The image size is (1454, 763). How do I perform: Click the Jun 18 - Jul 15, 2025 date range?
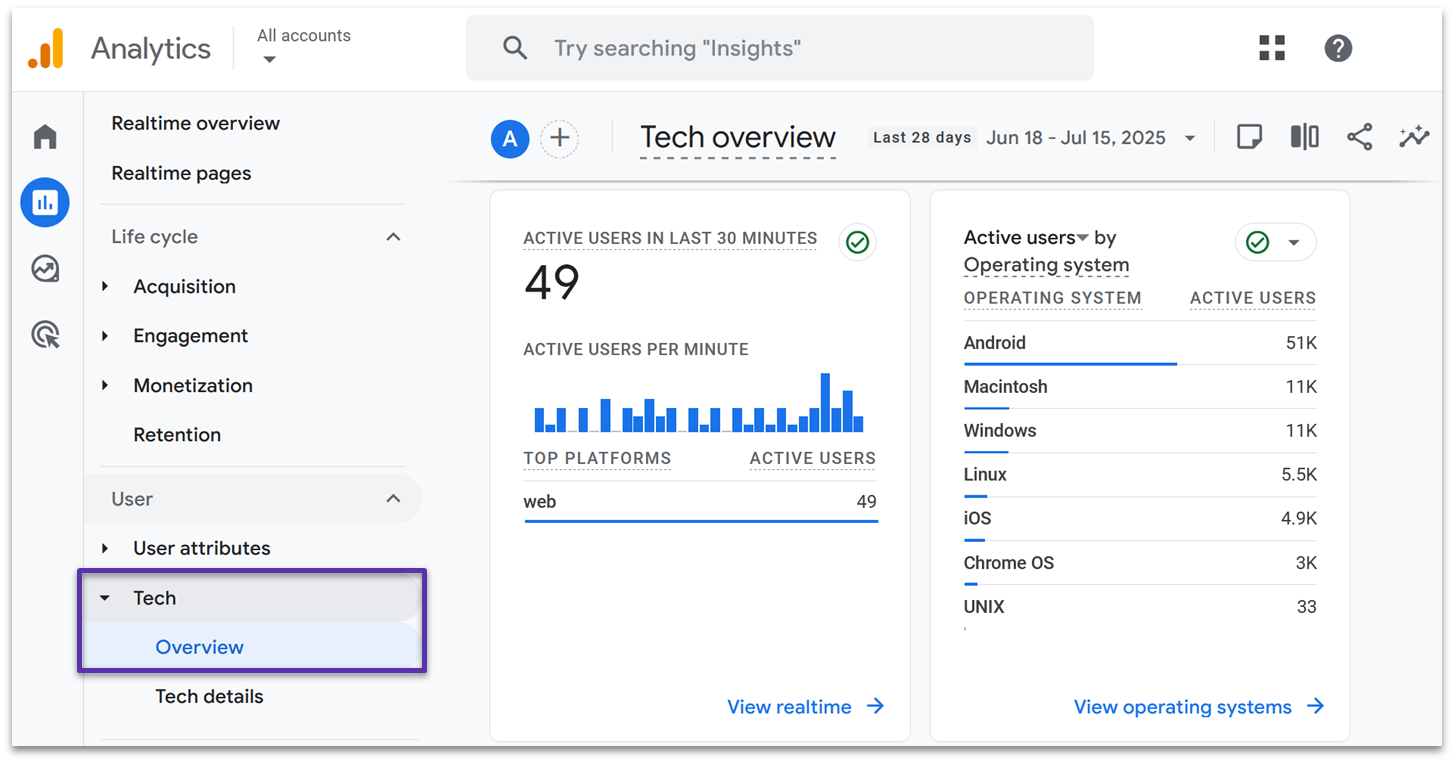coord(1076,138)
